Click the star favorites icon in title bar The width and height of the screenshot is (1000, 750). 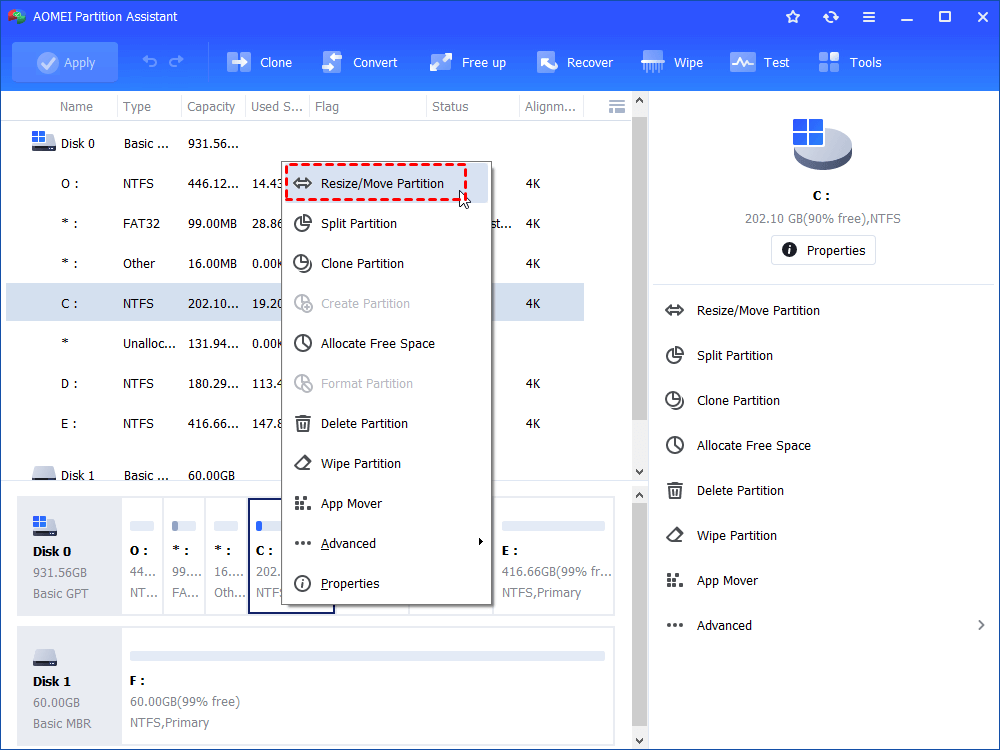click(793, 17)
